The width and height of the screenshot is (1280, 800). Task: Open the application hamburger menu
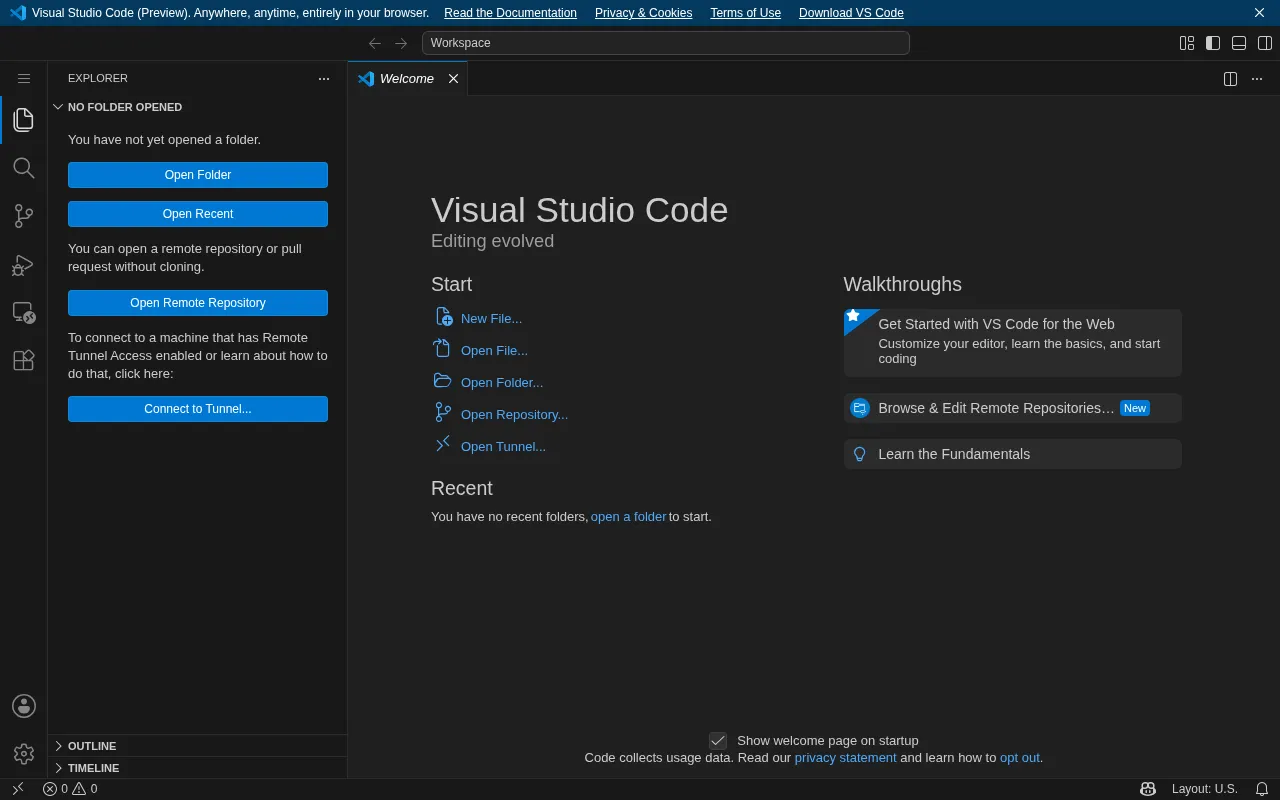click(24, 78)
